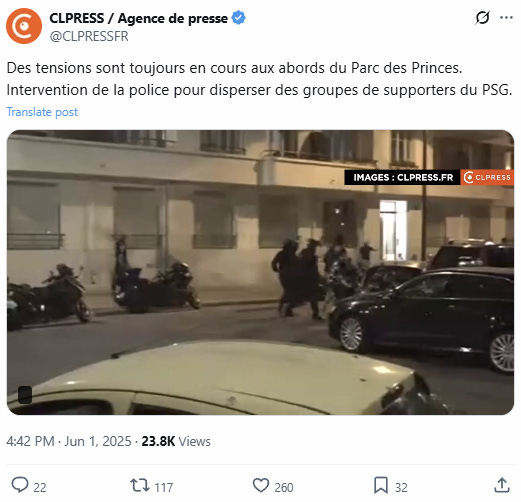
Task: Click the small dark badge in video corner
Action: 25,395
